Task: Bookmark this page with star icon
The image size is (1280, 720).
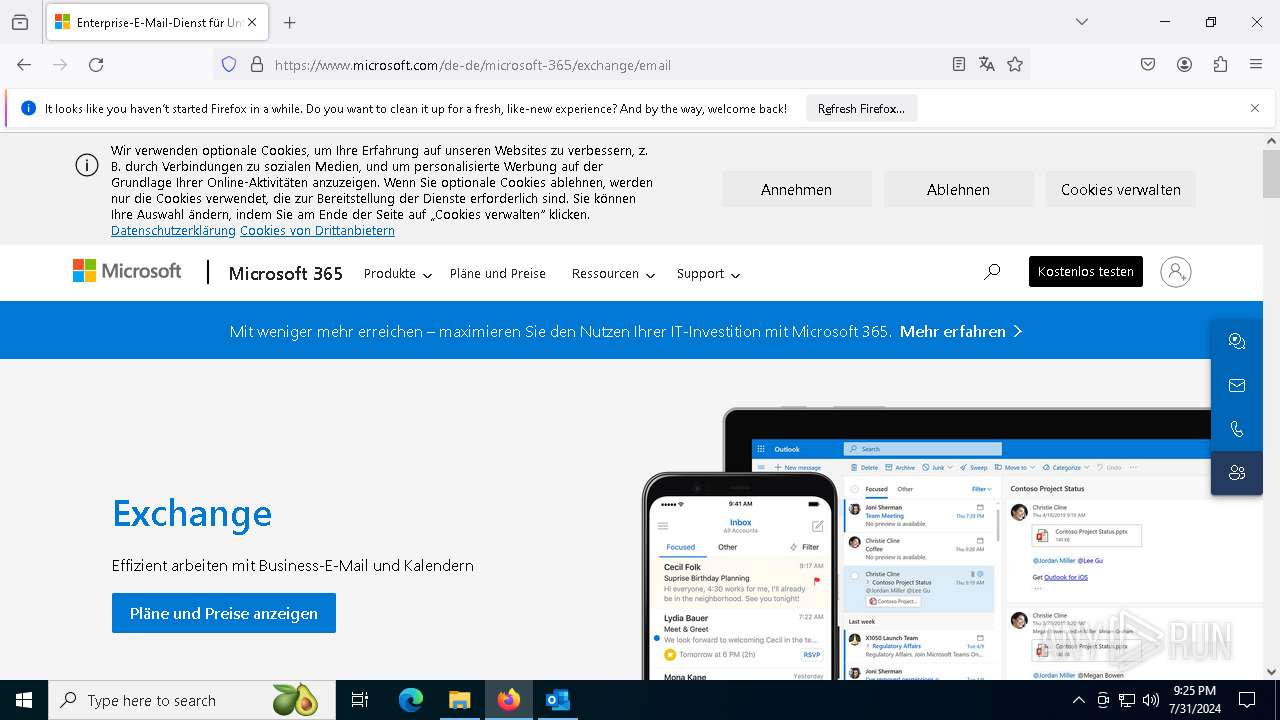Action: click(1015, 64)
